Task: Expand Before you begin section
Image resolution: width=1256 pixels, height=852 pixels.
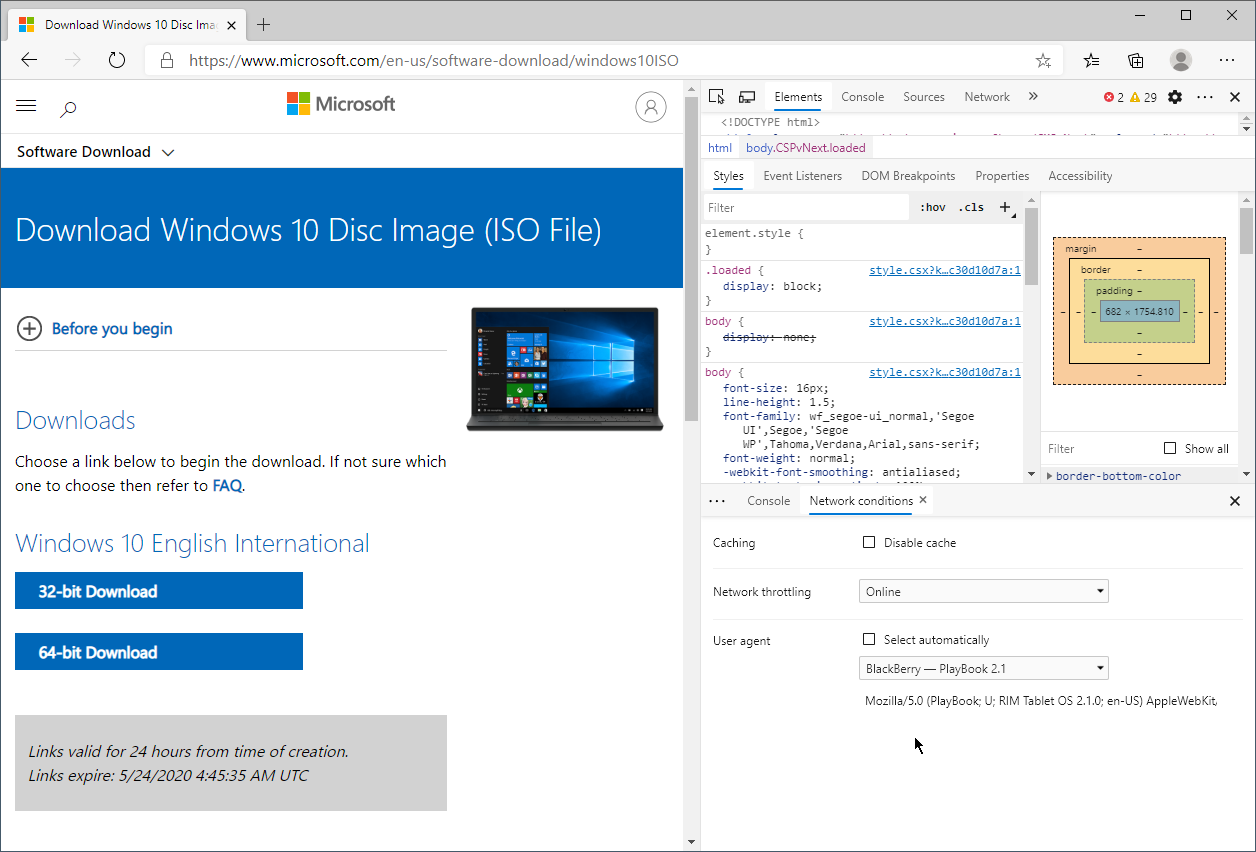Action: pyautogui.click(x=94, y=328)
